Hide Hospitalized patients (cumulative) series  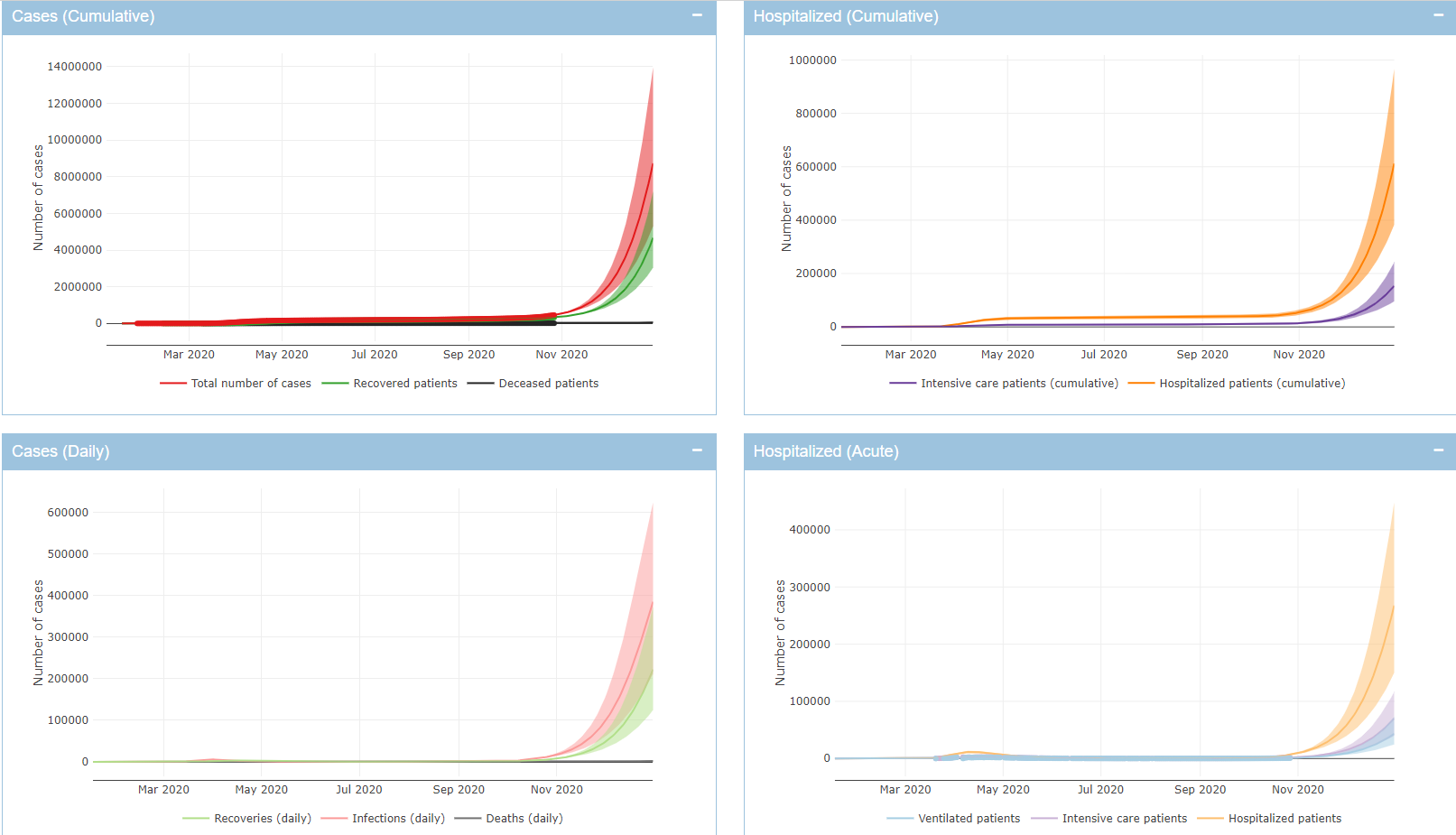tap(1251, 384)
